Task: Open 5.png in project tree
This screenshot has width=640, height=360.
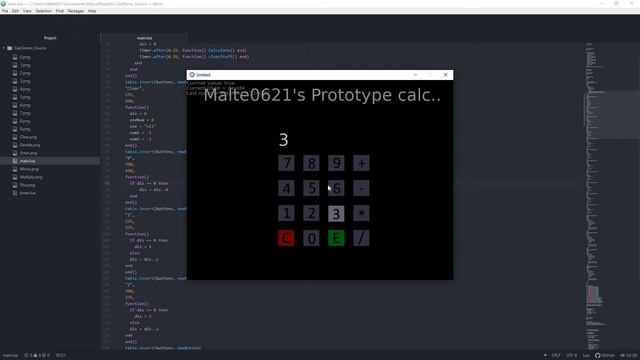Action: (25, 97)
